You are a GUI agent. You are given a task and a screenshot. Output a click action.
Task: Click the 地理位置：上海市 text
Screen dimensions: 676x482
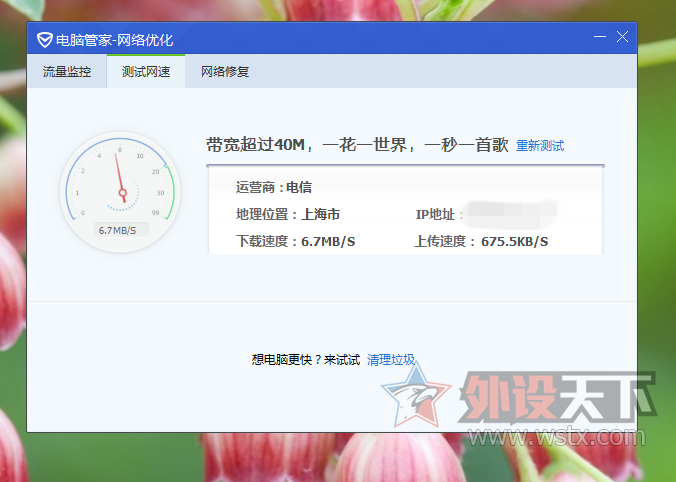(288, 214)
